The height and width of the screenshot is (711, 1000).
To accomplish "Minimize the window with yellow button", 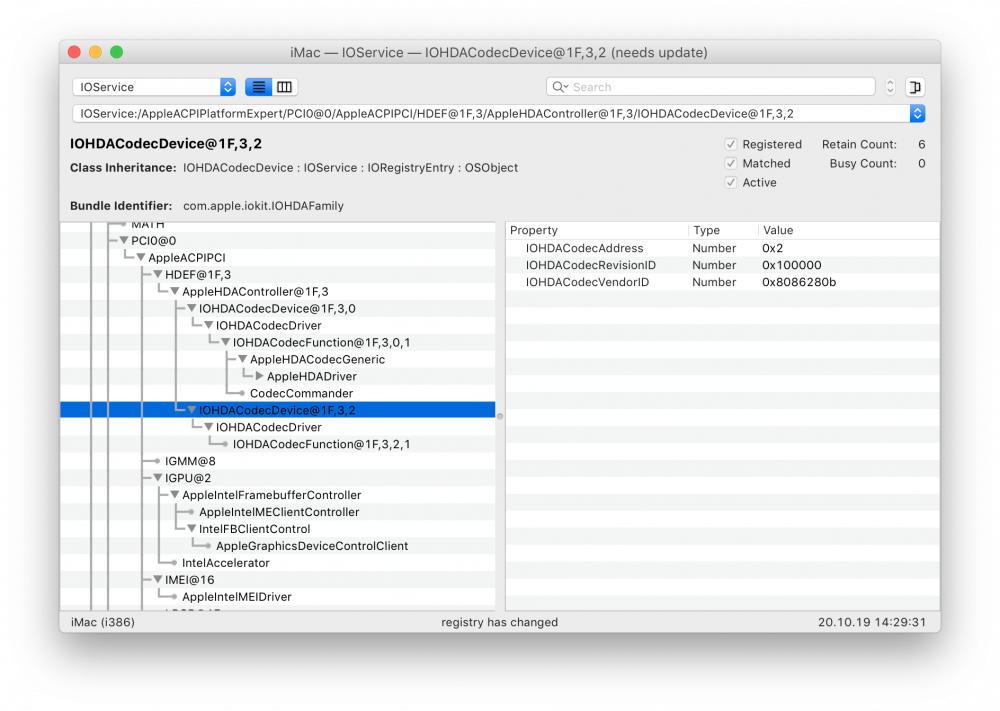I will pos(95,52).
